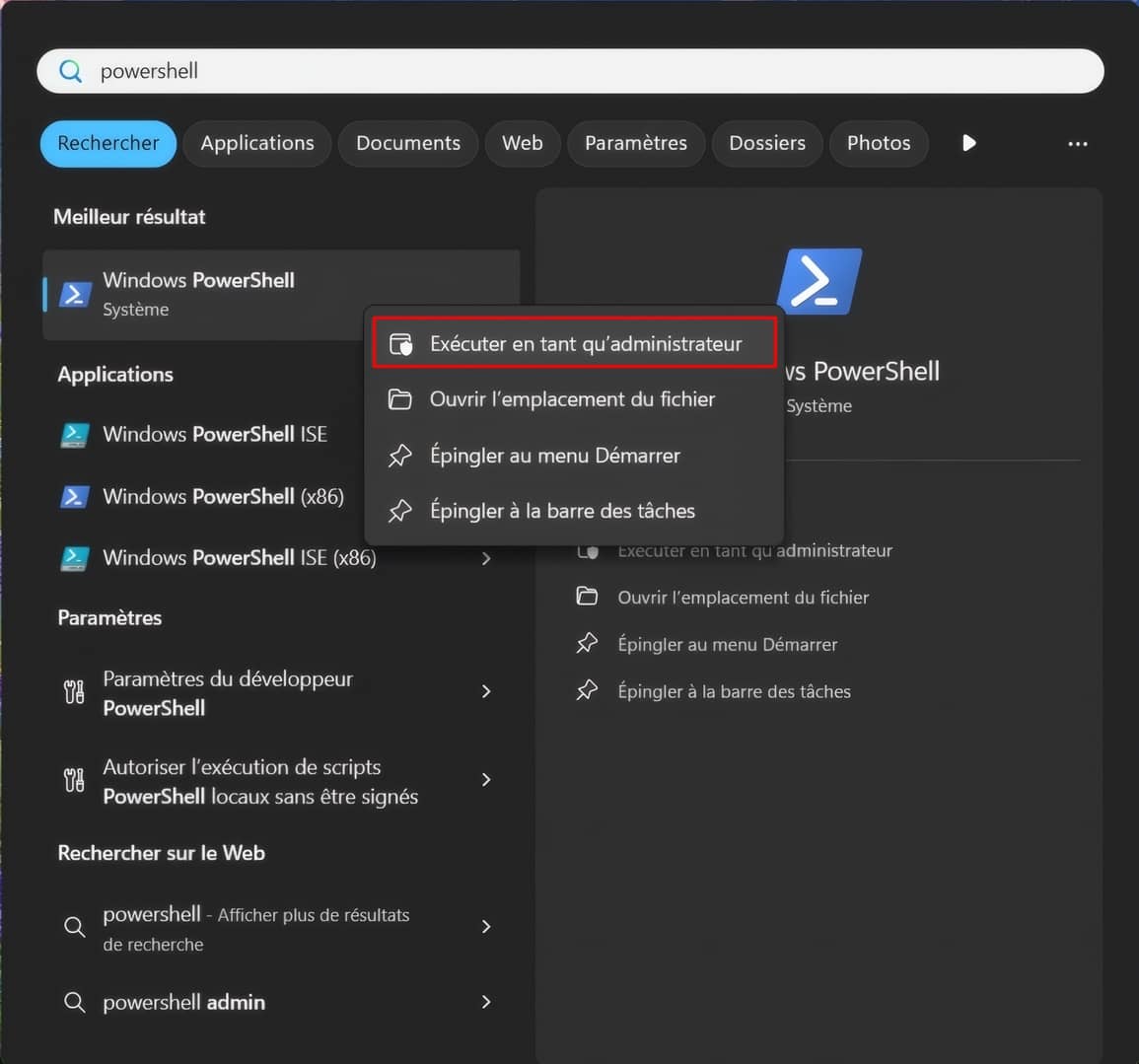
Task: Open Autoriser l'exécution de scripts setting
Action: tap(260, 781)
